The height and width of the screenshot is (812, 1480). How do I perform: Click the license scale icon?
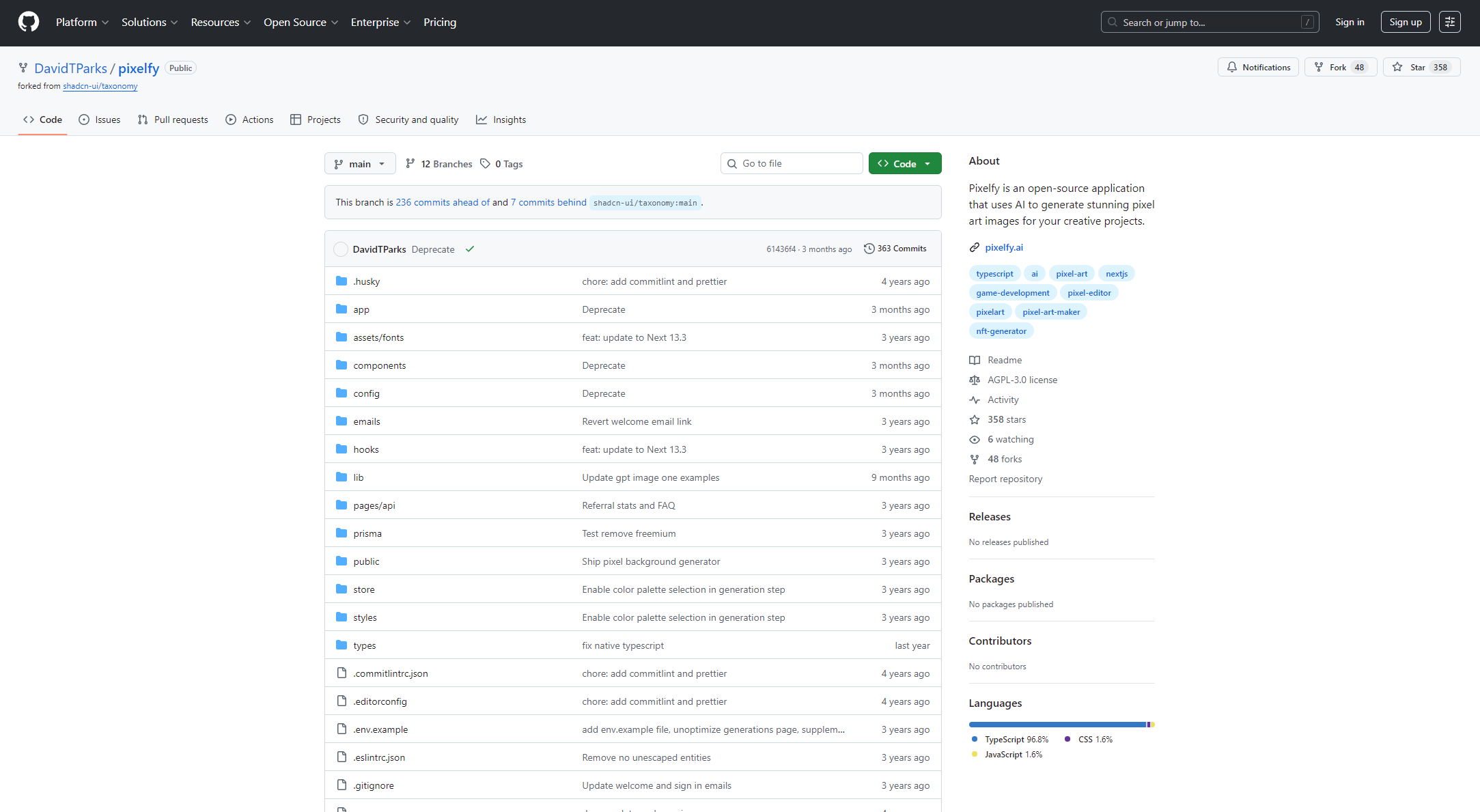coord(975,380)
